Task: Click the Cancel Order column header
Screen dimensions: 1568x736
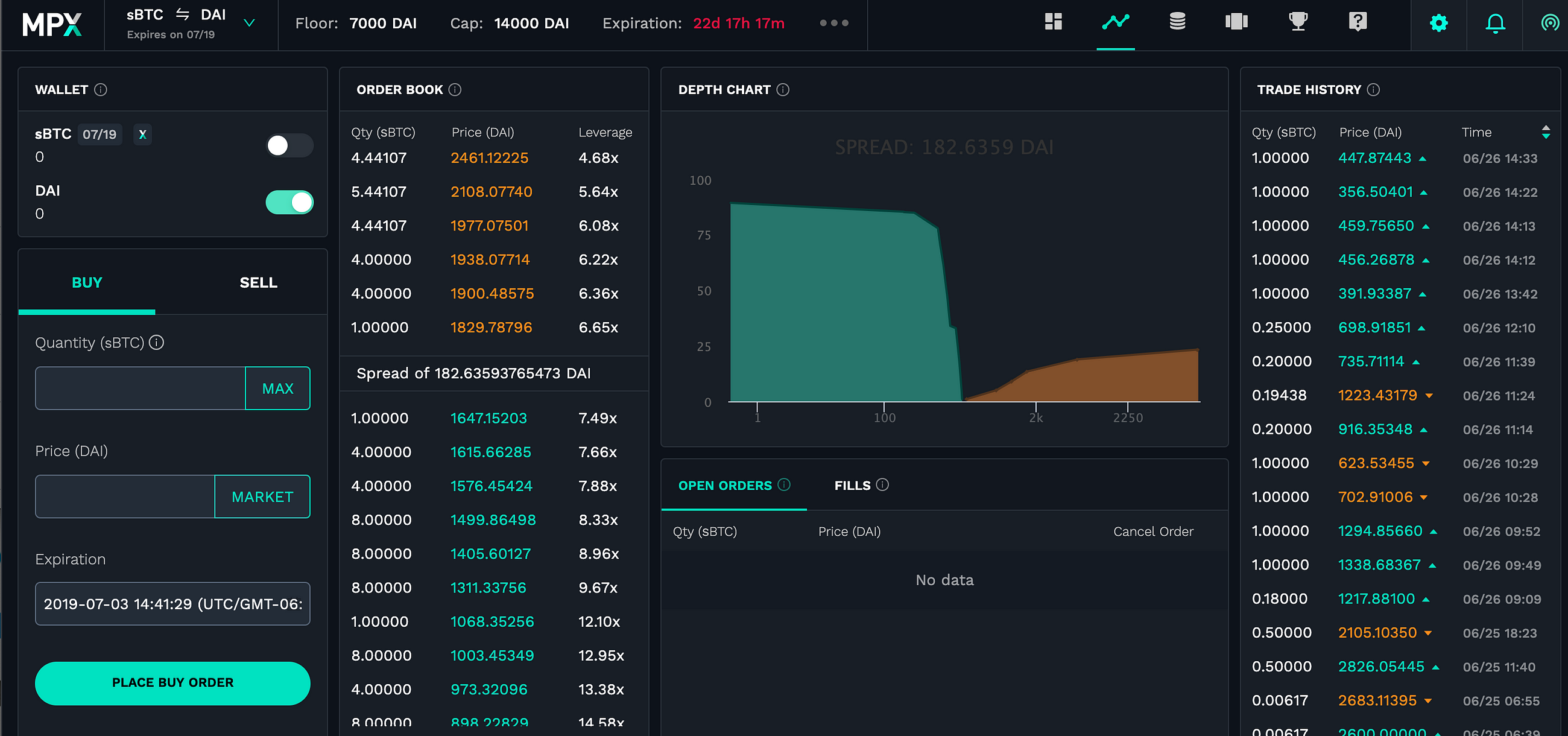Action: click(1153, 531)
